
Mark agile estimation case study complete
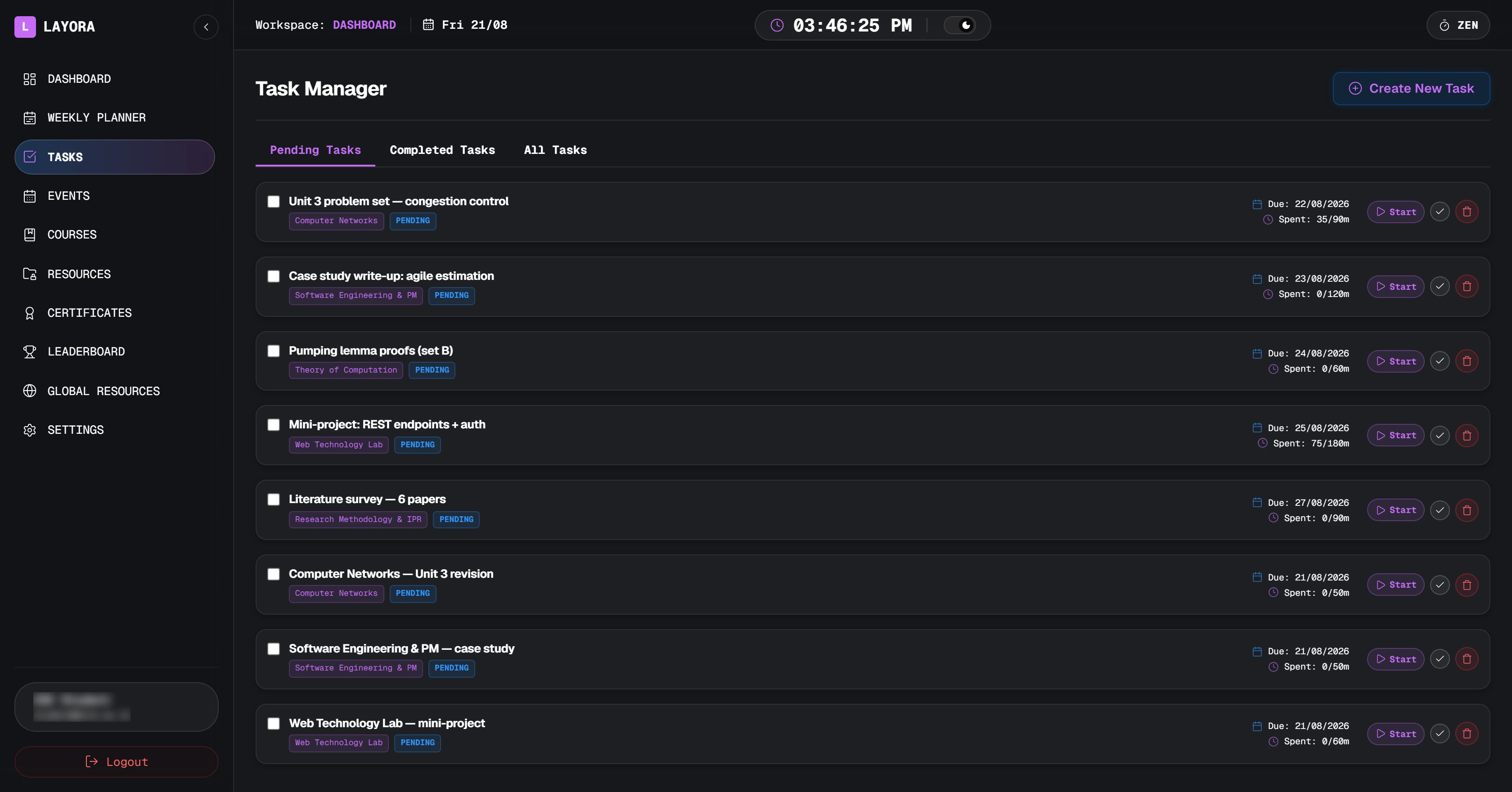[x=1440, y=286]
